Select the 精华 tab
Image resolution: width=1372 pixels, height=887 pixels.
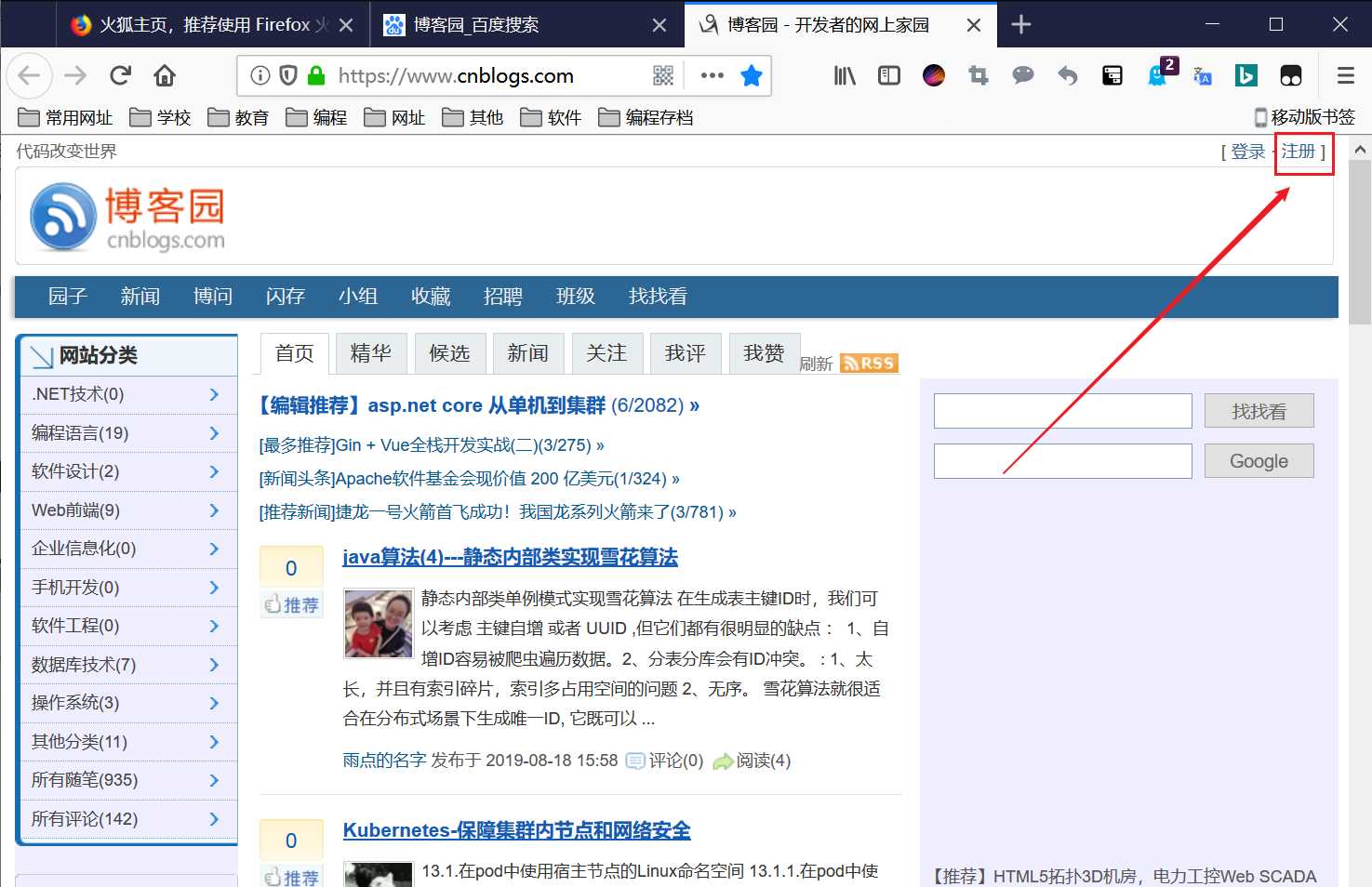pos(370,353)
